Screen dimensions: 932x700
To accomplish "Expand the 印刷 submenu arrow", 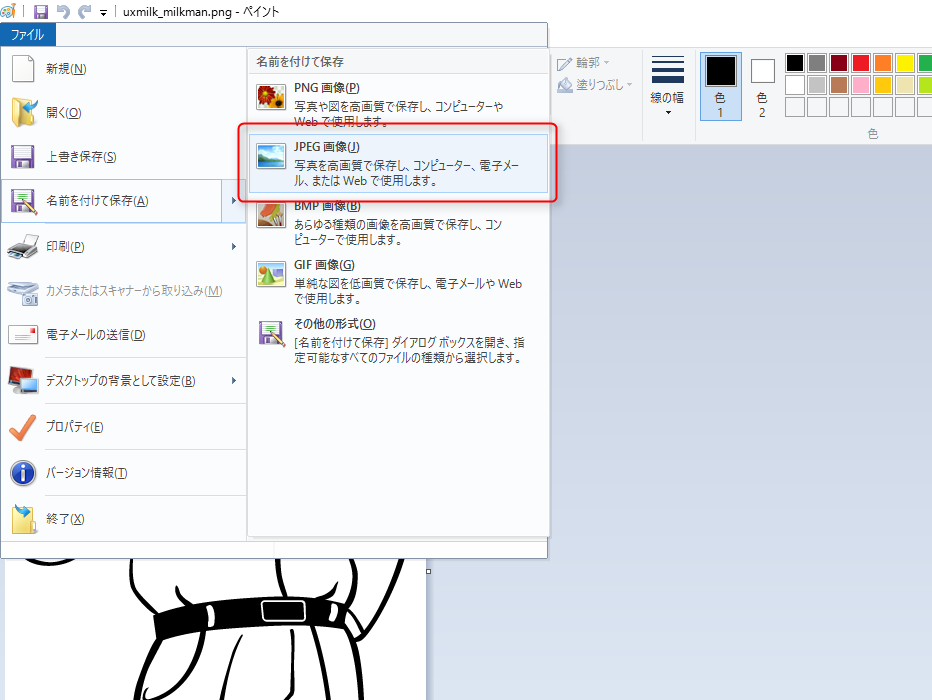I will point(234,246).
